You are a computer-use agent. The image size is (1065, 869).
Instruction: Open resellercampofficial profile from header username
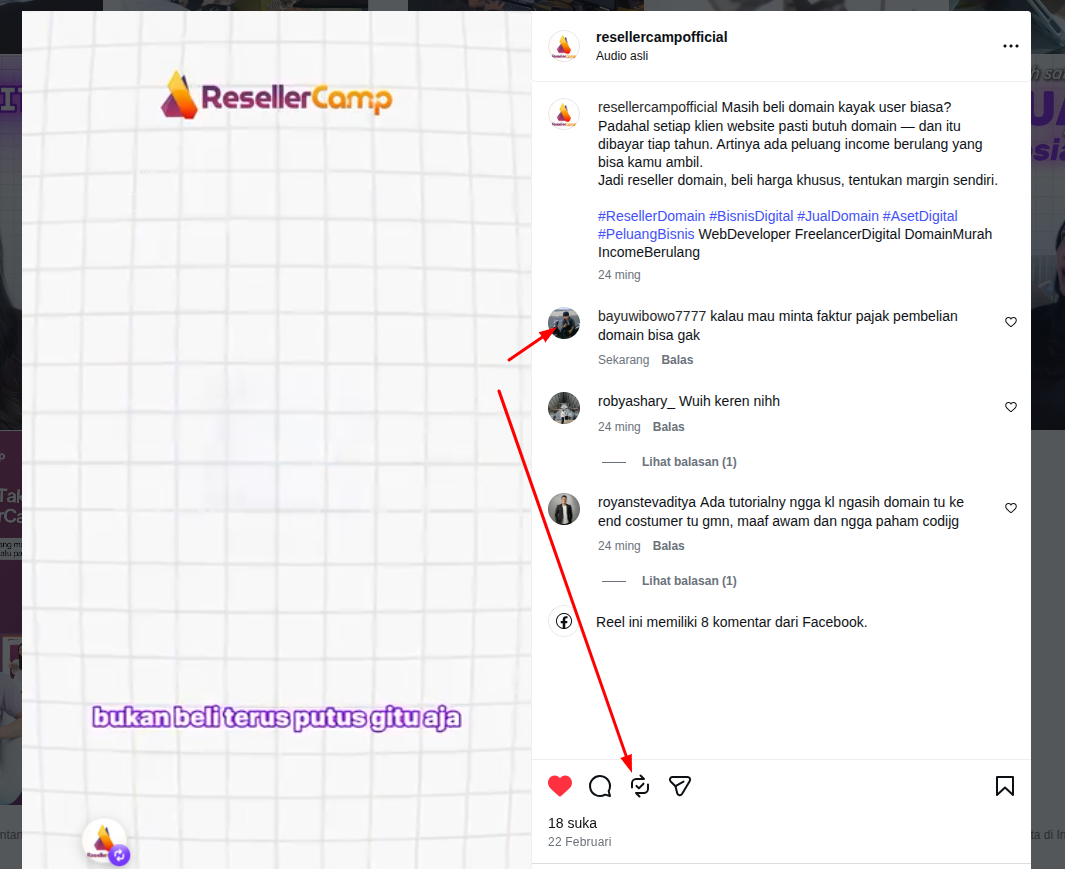click(662, 37)
